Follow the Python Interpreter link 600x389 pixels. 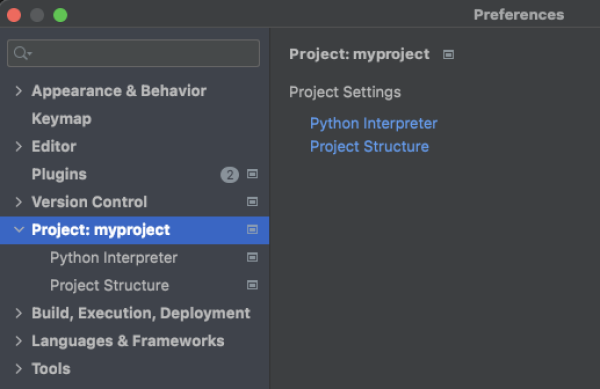(373, 124)
